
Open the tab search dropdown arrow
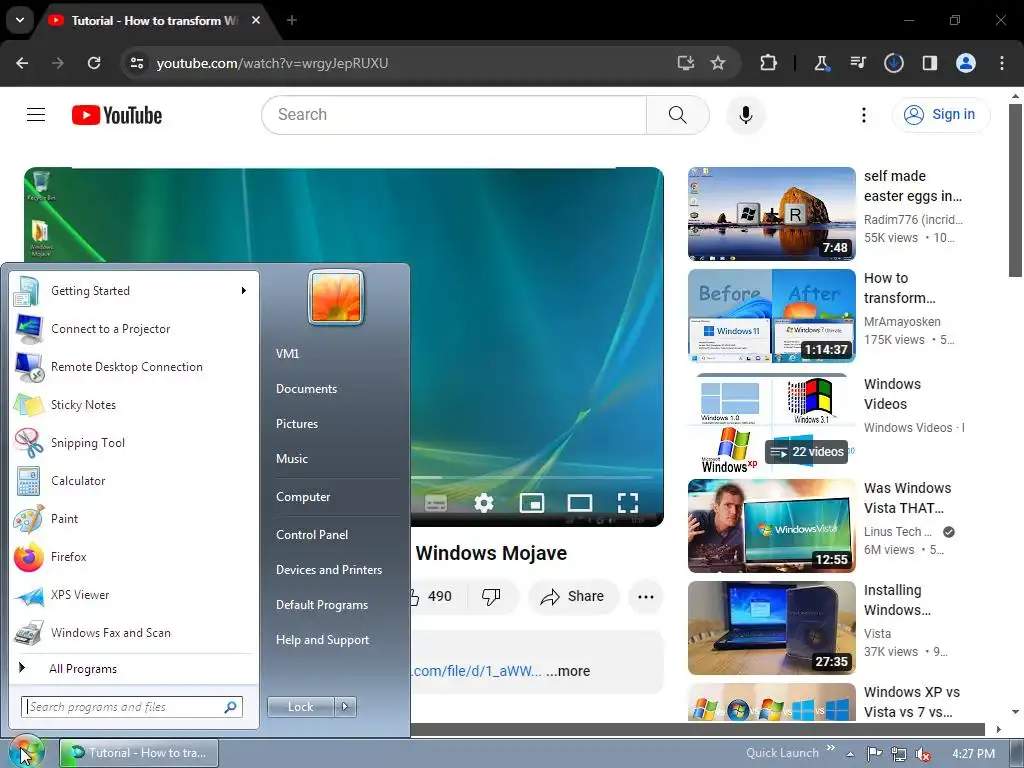click(x=20, y=20)
